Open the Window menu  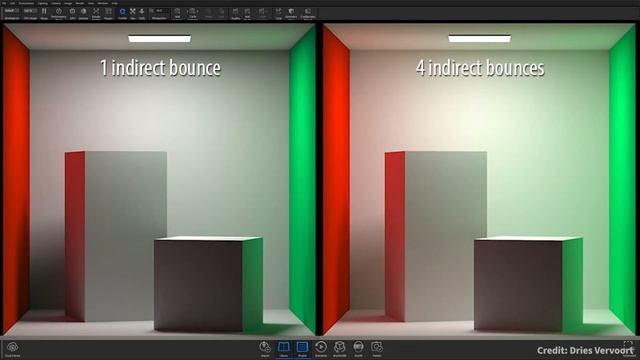tap(103, 3)
